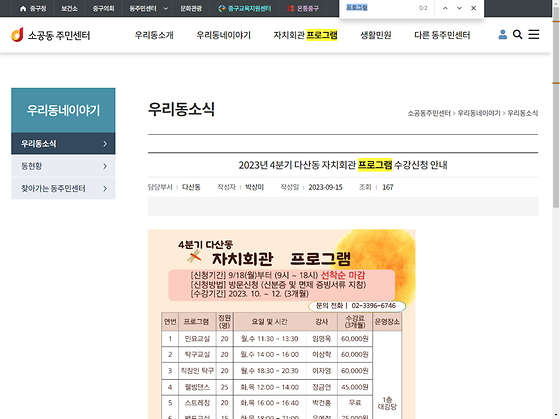560x419 pixels.
Task: Click the chevron beside 찾아가는 동주민센터
Action: [105, 188]
